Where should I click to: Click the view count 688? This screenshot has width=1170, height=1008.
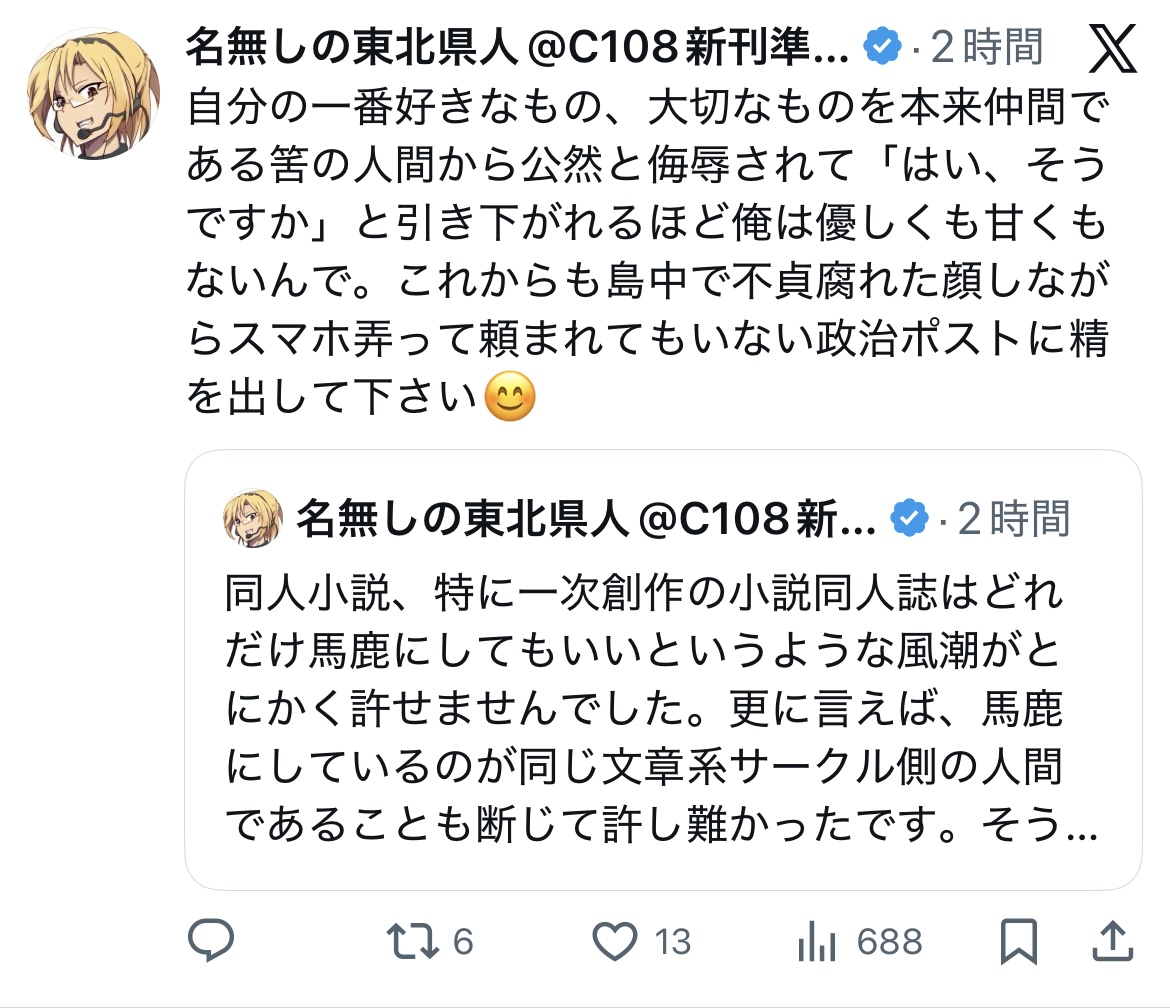pyautogui.click(x=889, y=941)
